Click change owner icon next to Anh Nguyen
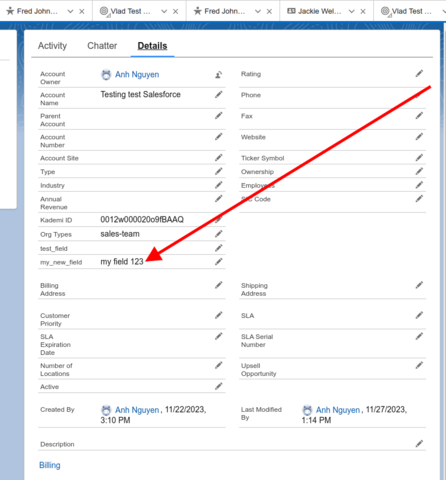This screenshot has height=480, width=446. tap(218, 75)
